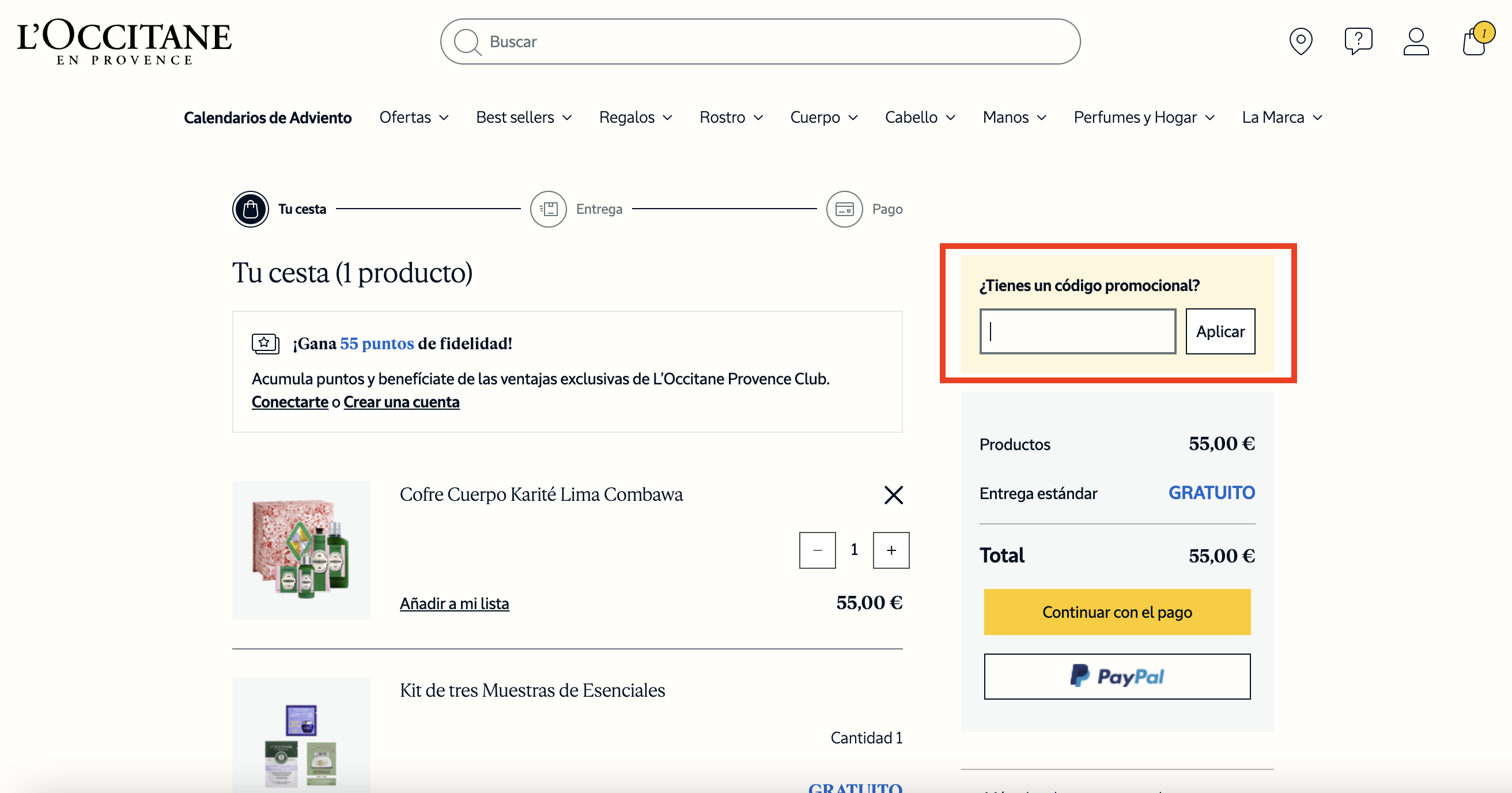Click the Total 55,00 € amount
1512x793 pixels.
[1222, 556]
